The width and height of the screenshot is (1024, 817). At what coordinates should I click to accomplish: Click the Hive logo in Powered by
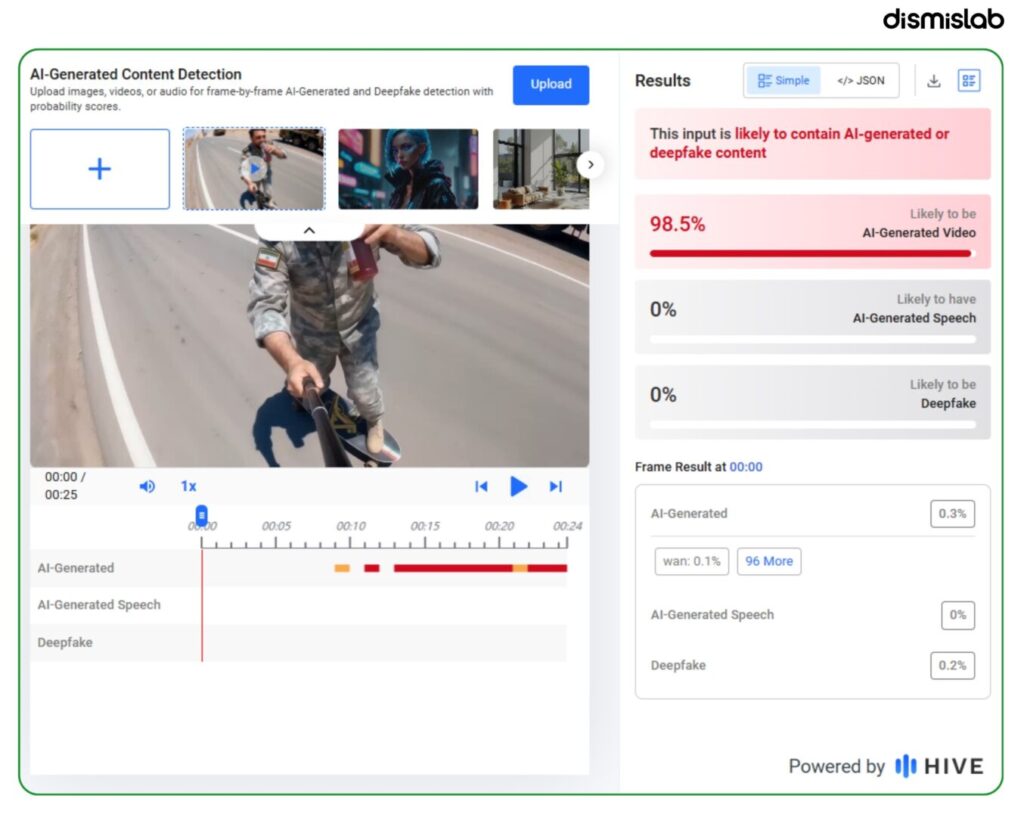pos(939,765)
